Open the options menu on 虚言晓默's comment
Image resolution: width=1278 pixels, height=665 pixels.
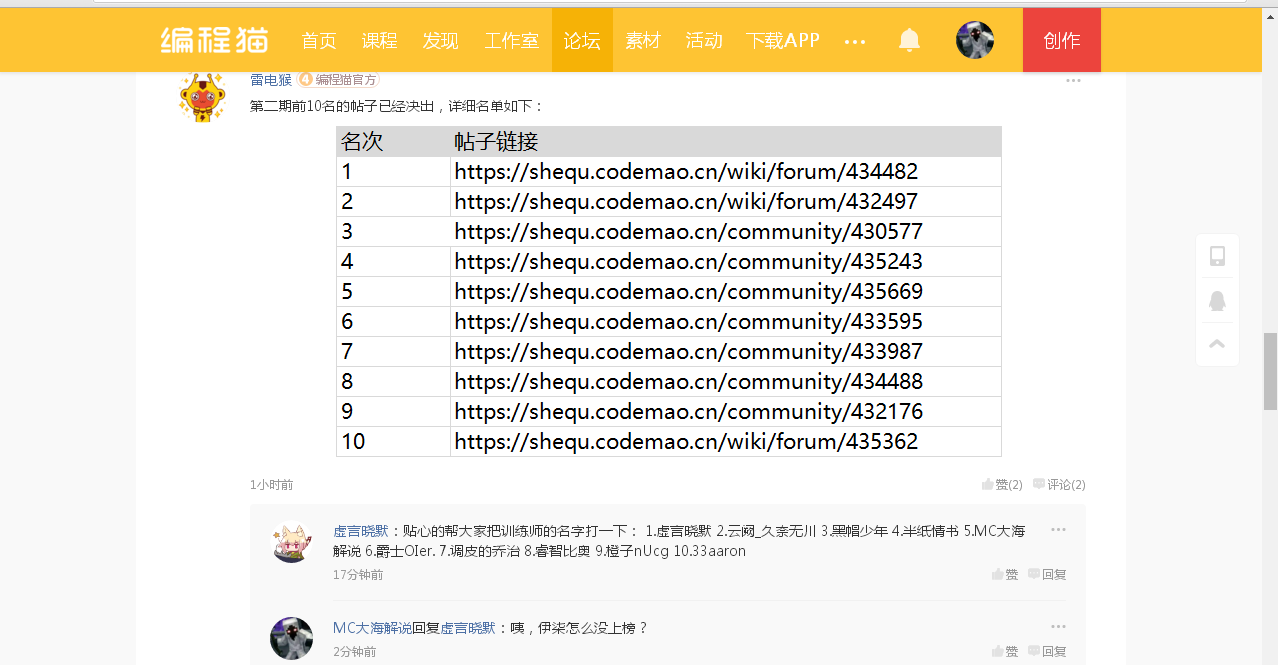pyautogui.click(x=1058, y=530)
